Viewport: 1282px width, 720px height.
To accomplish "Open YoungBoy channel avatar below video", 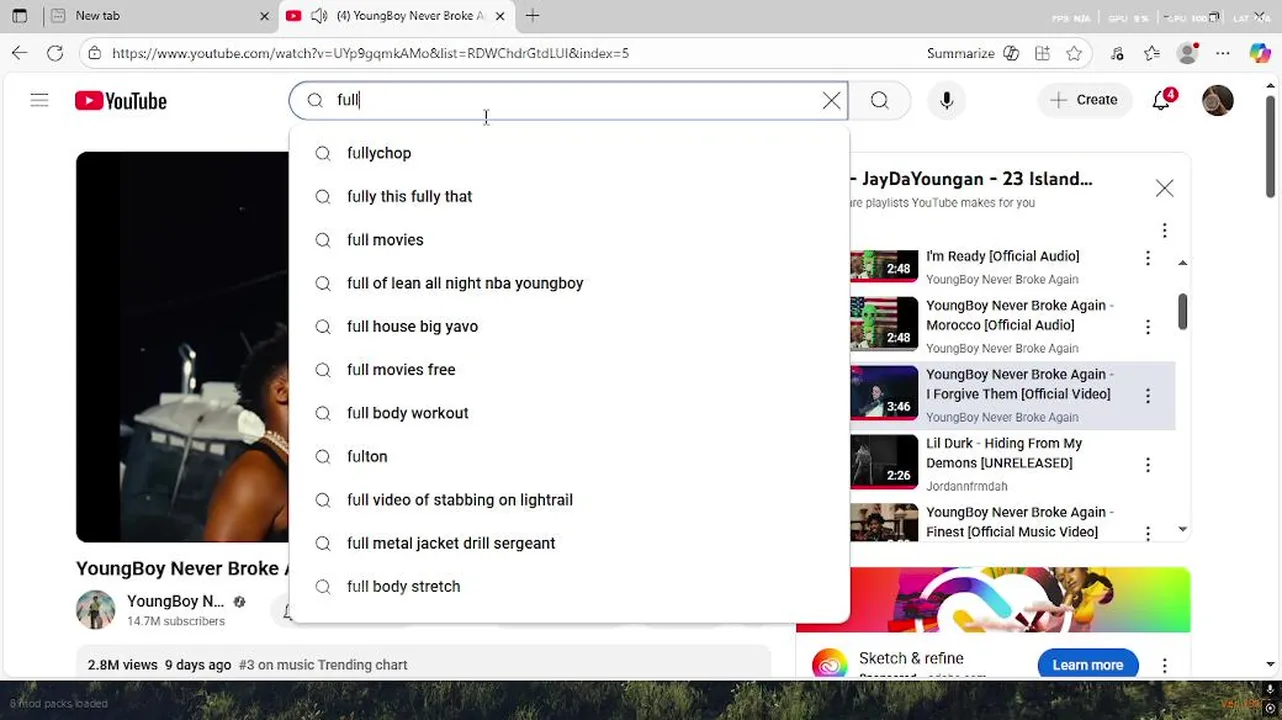I will pos(96,610).
